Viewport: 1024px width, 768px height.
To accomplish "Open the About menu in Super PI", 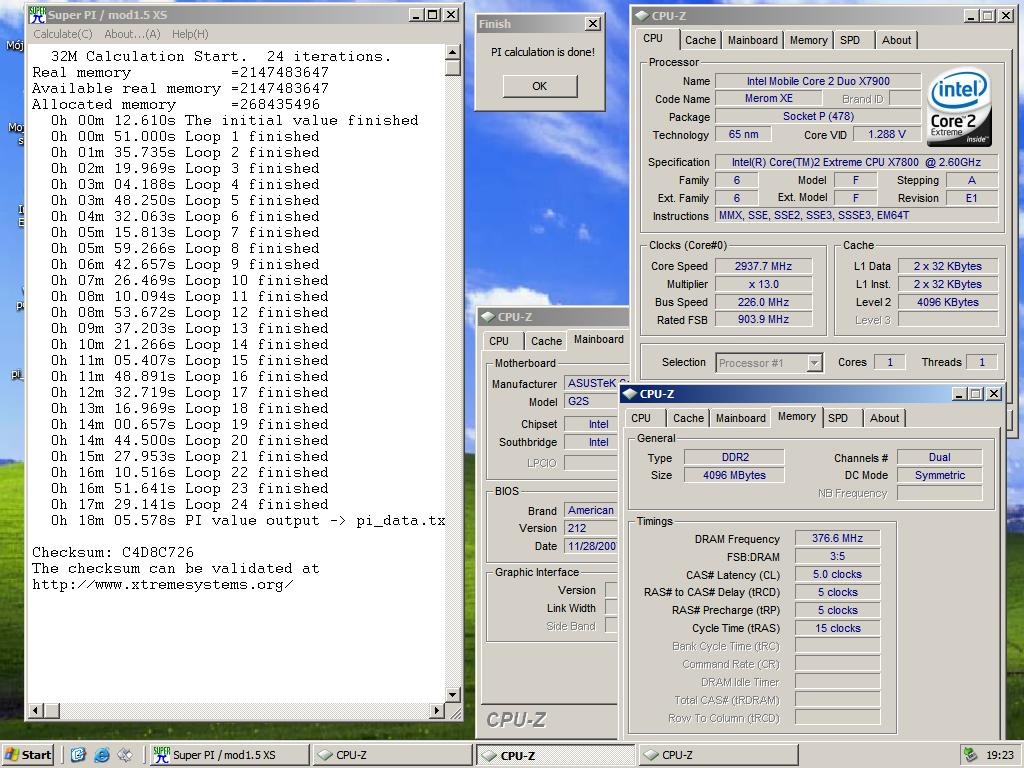I will coord(132,34).
